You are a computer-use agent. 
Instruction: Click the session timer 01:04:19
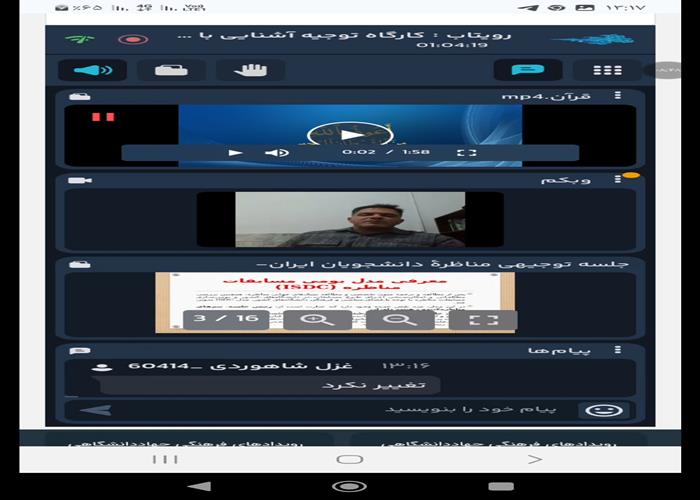(452, 45)
